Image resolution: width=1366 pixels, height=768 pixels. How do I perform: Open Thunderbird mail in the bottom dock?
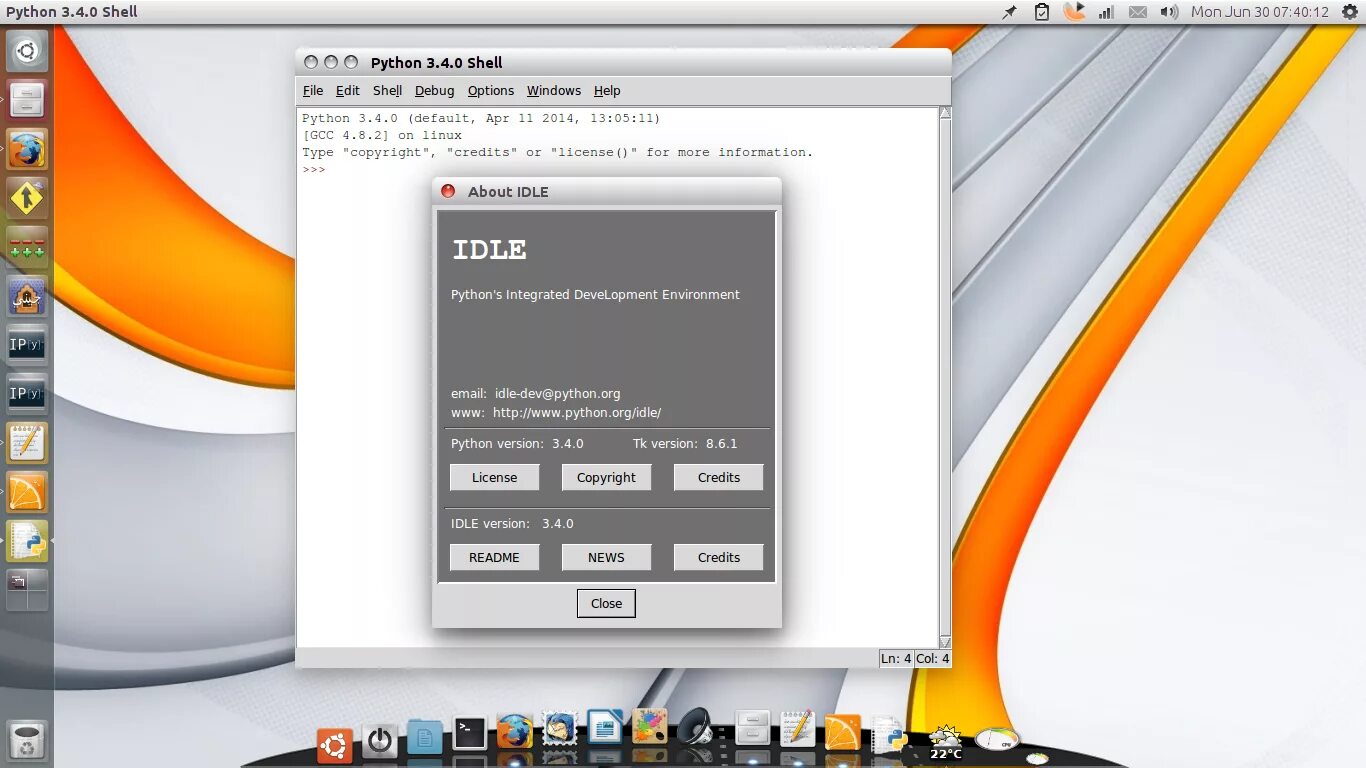click(x=560, y=729)
